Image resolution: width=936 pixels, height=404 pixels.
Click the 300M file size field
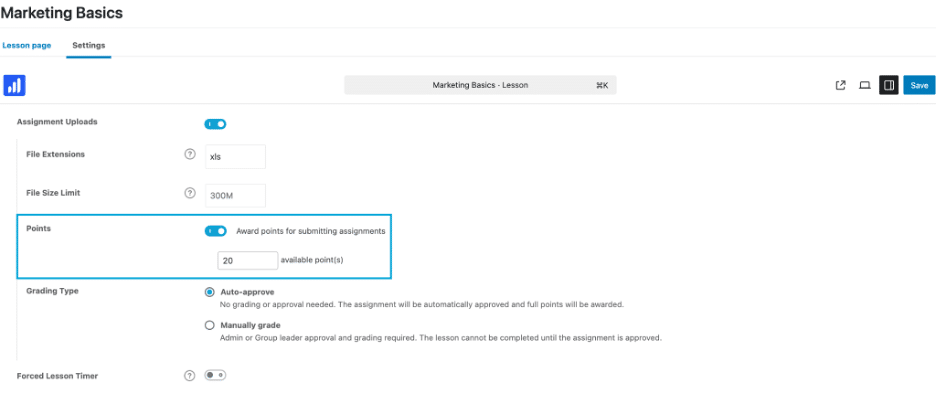[x=235, y=195]
